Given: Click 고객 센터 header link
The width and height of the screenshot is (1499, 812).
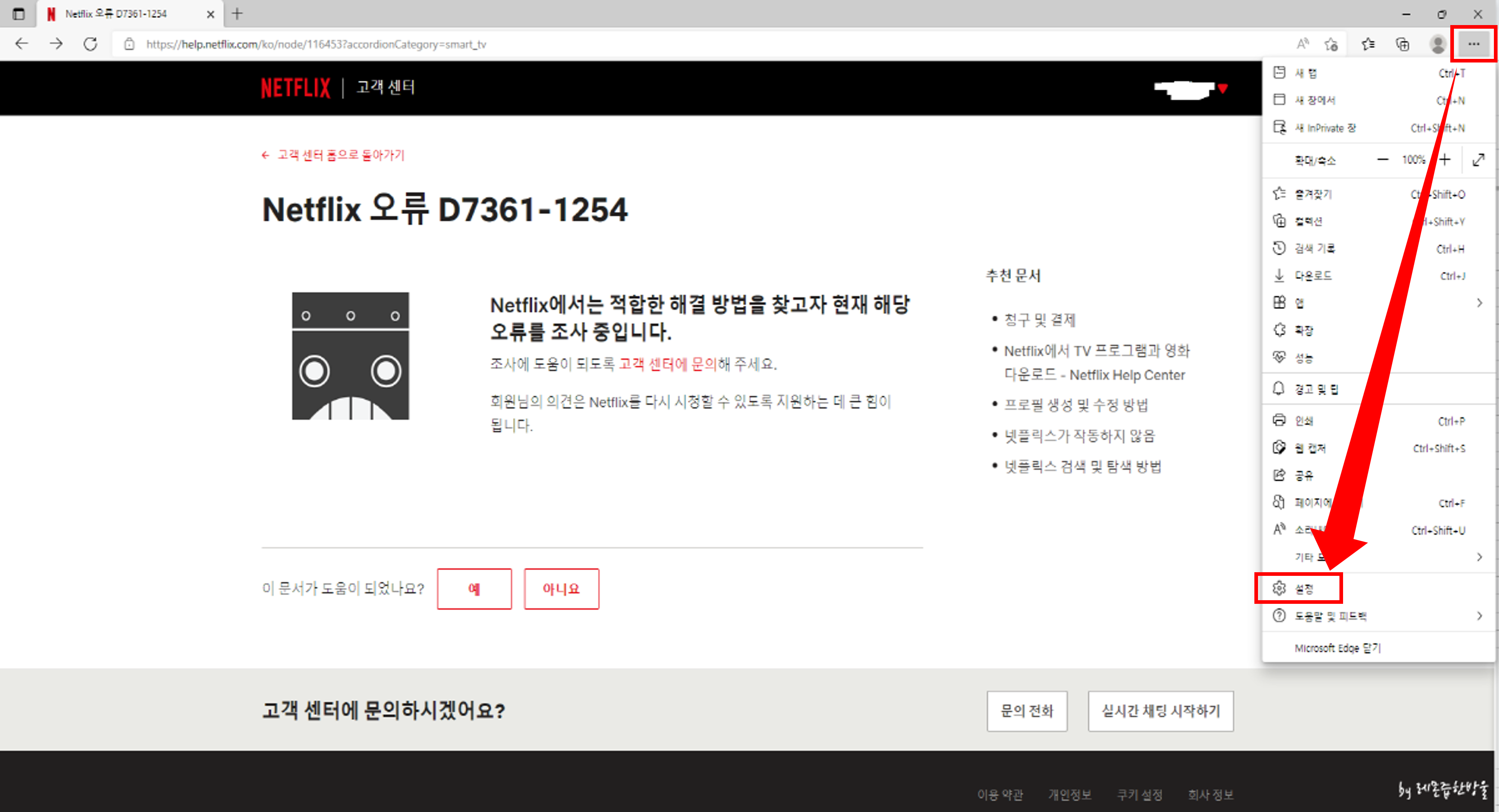Looking at the screenshot, I should coord(386,87).
